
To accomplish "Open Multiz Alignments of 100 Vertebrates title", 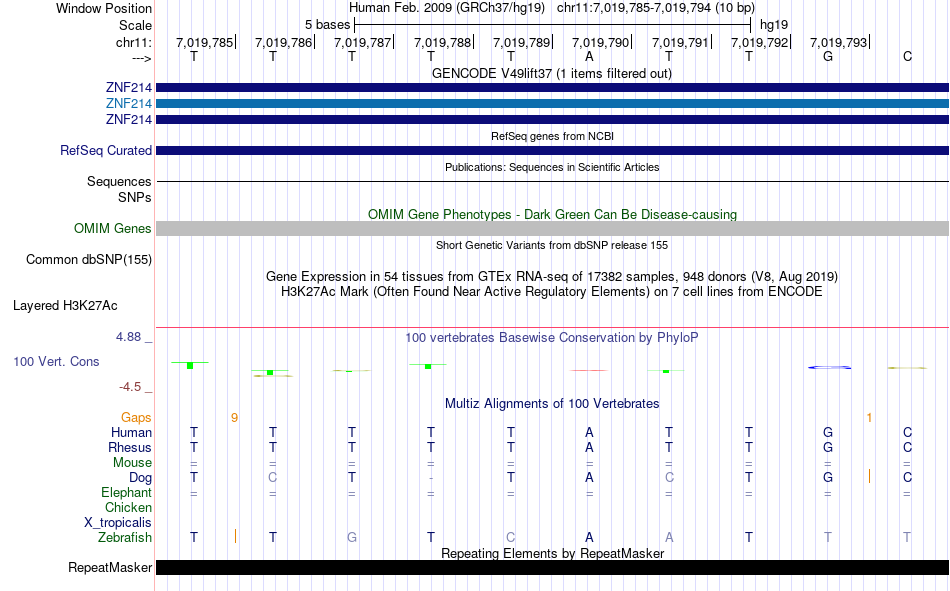I will click(x=552, y=404).
